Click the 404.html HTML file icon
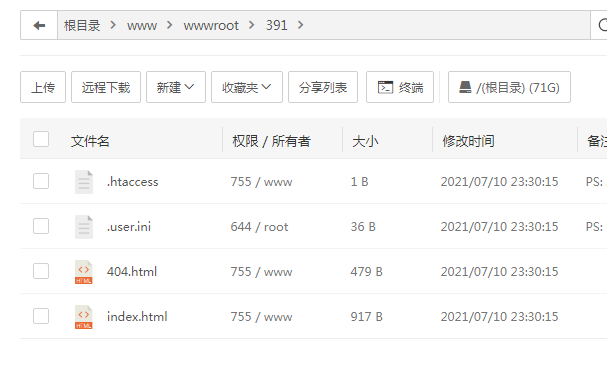 84,272
